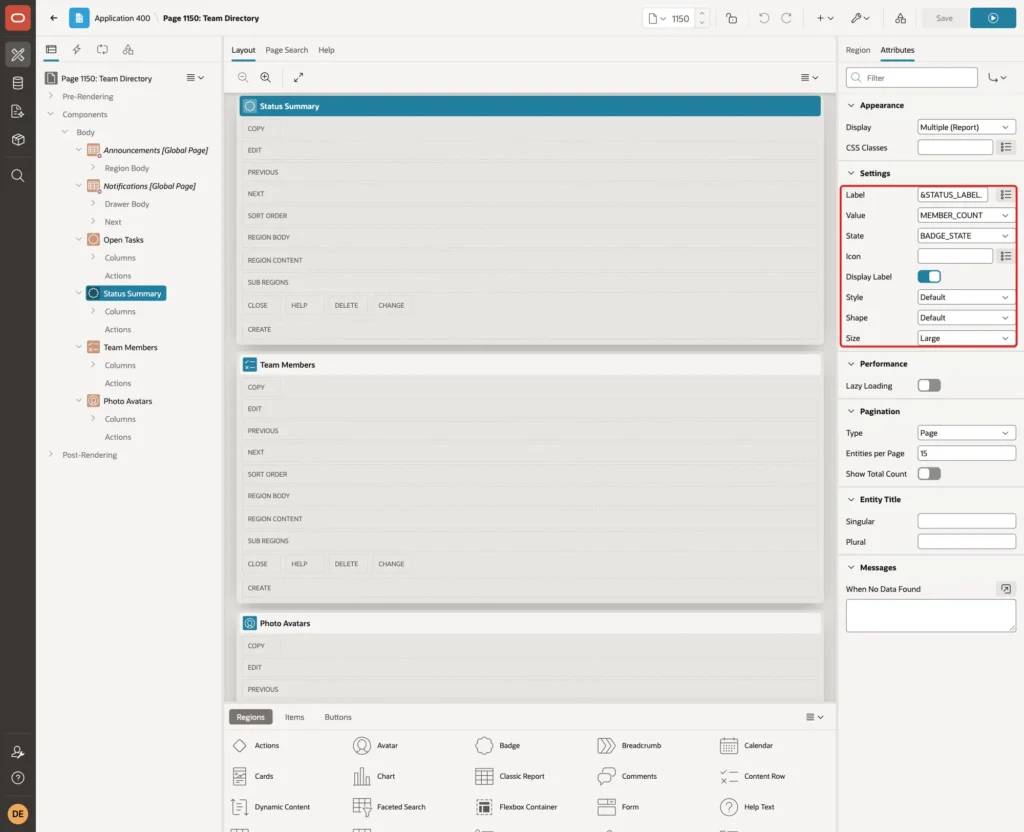Viewport: 1024px width, 832px height.
Task: Click the Run page play button
Action: (993, 18)
